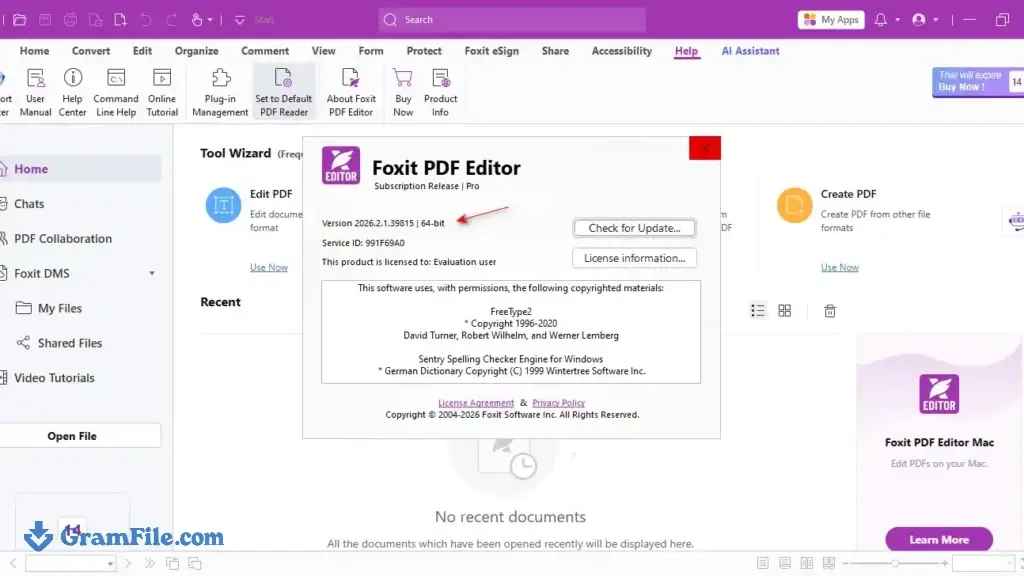This screenshot has height=576, width=1024.
Task: Switch recent files to list view
Action: 758,311
